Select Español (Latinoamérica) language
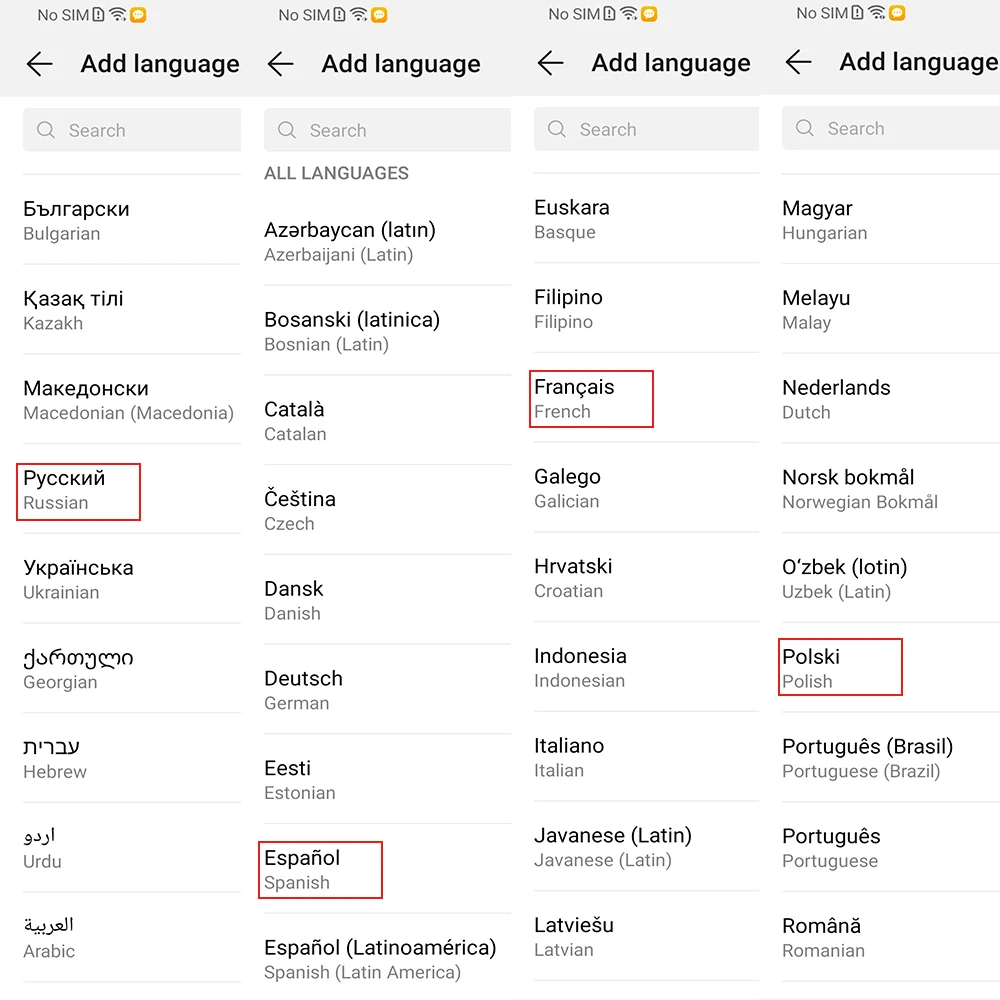The image size is (1000, 1000). click(x=380, y=959)
